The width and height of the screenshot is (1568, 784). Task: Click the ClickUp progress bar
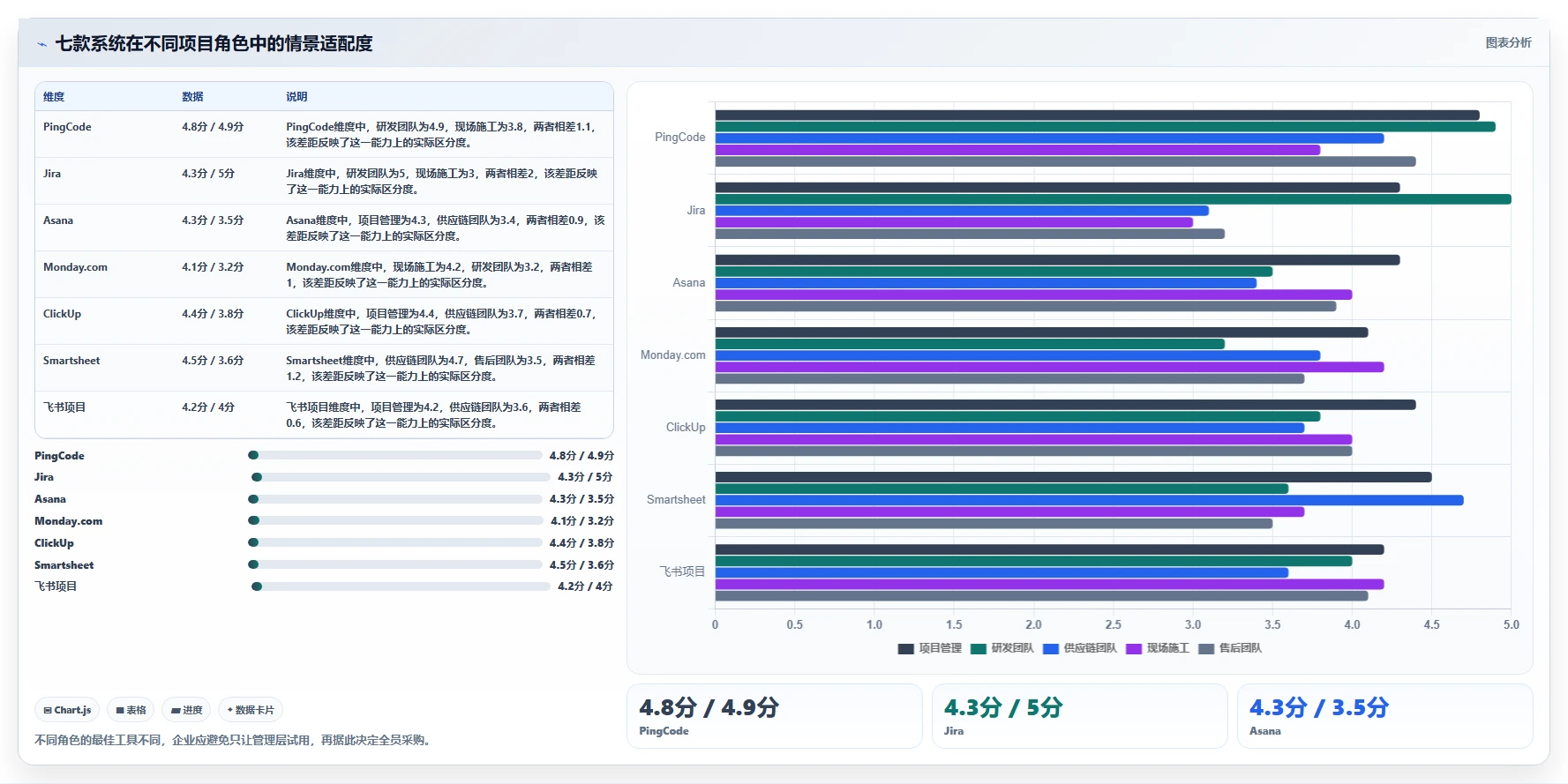[395, 543]
